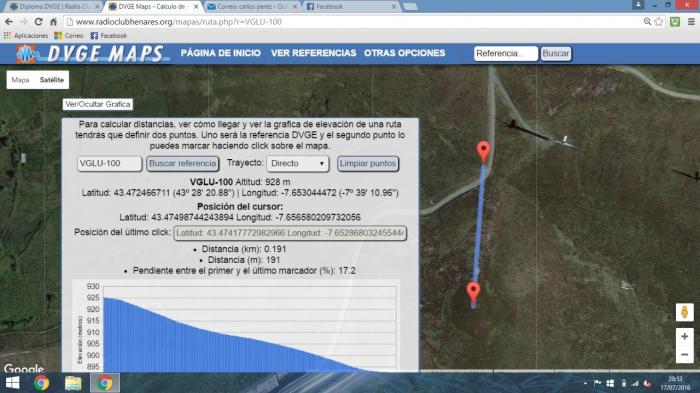Open the OTRAS OPCIONES menu
Viewport: 700px width, 393px height.
point(404,53)
